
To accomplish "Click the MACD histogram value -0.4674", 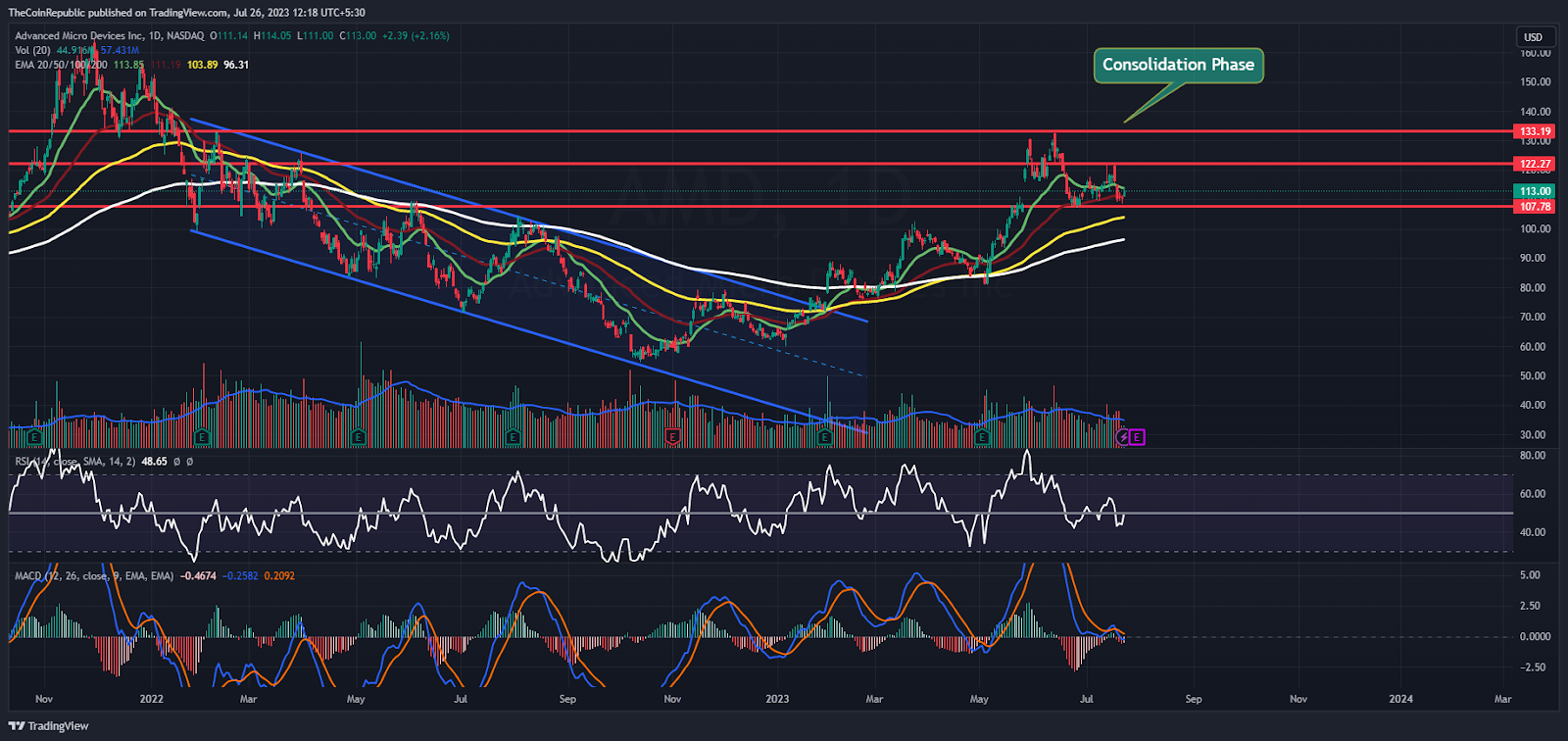I will click(x=196, y=575).
